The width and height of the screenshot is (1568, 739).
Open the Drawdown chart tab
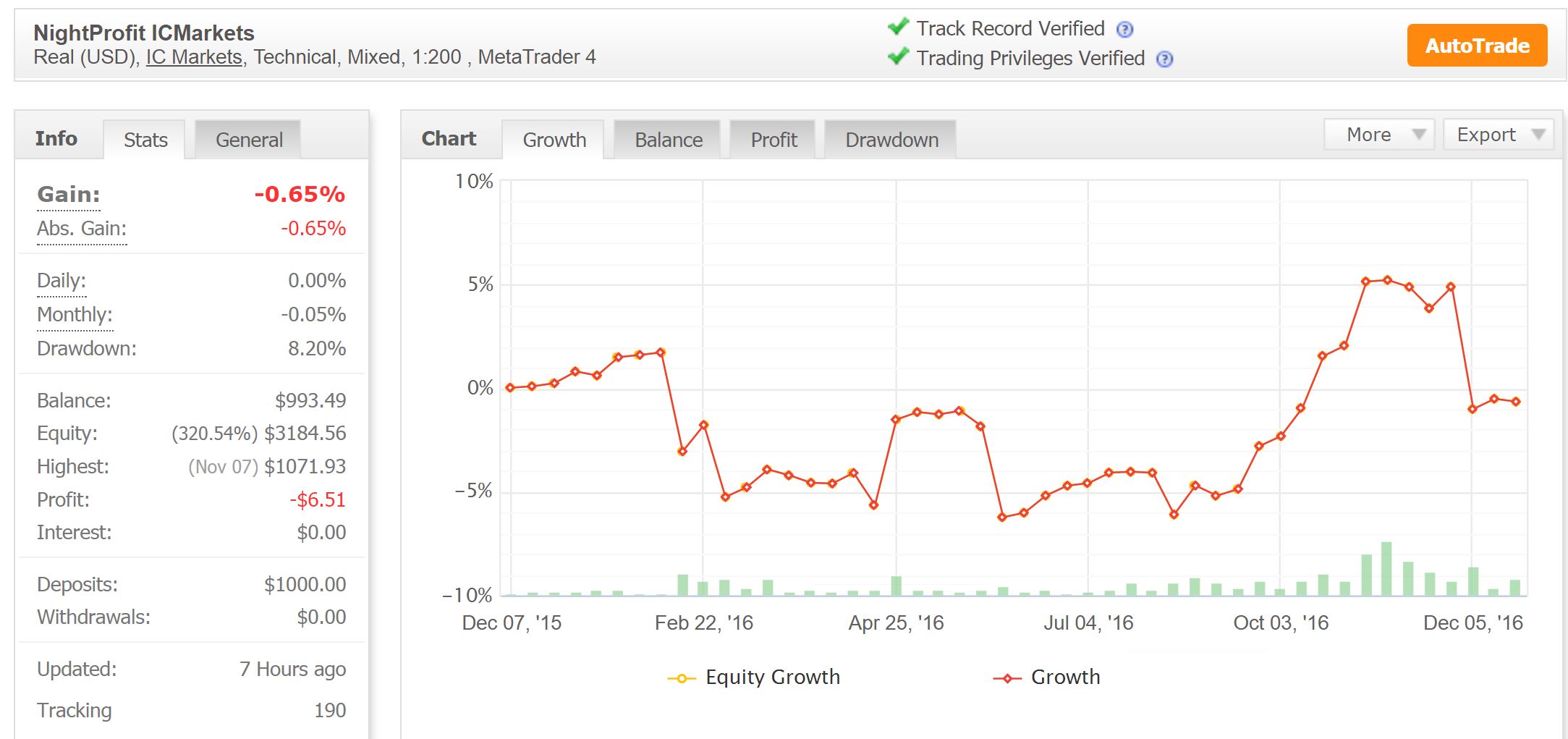[891, 140]
